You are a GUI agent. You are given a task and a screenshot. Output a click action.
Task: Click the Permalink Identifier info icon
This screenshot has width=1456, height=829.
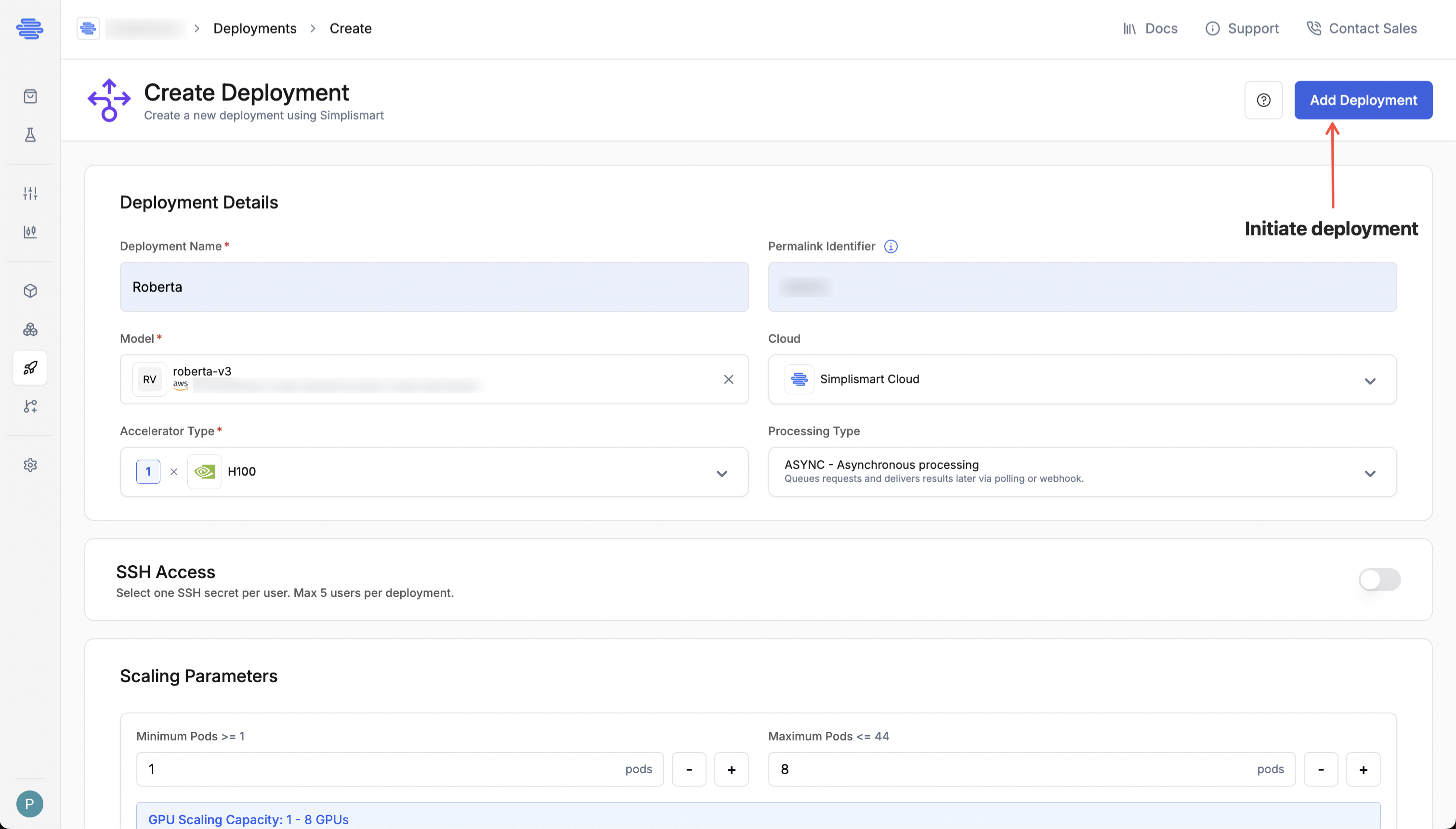[x=891, y=246]
